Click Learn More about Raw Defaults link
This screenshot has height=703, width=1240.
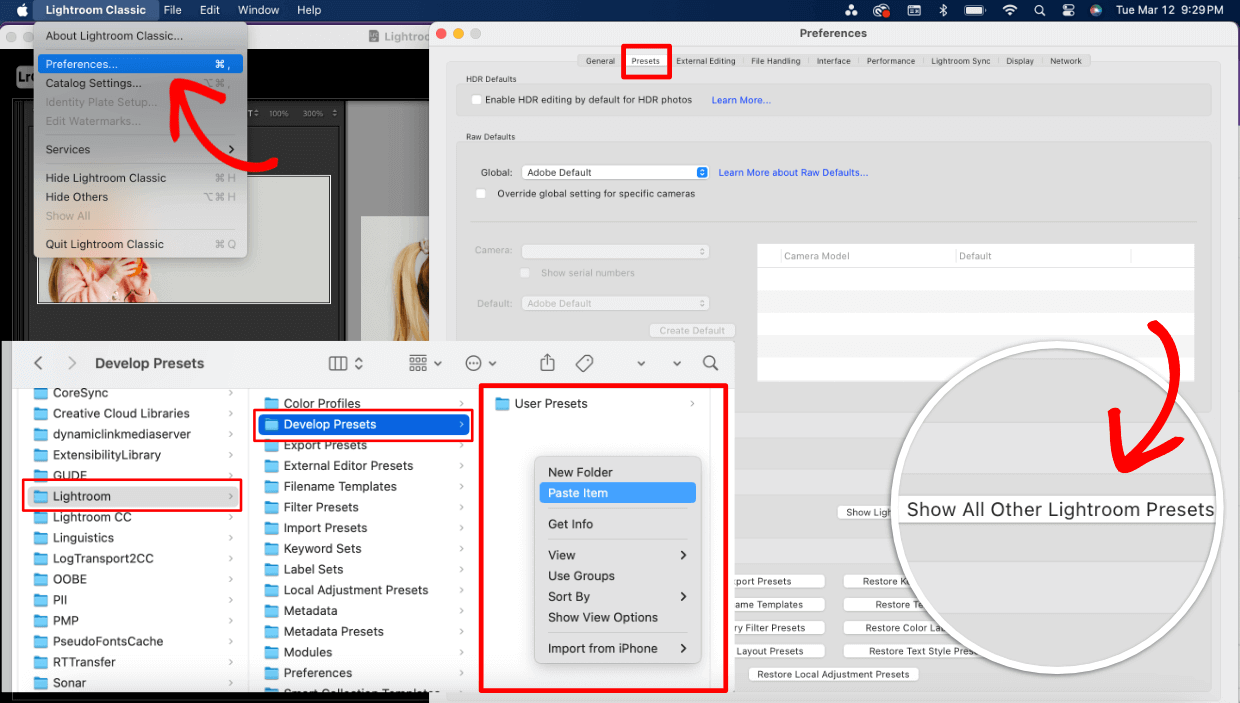click(x=793, y=171)
